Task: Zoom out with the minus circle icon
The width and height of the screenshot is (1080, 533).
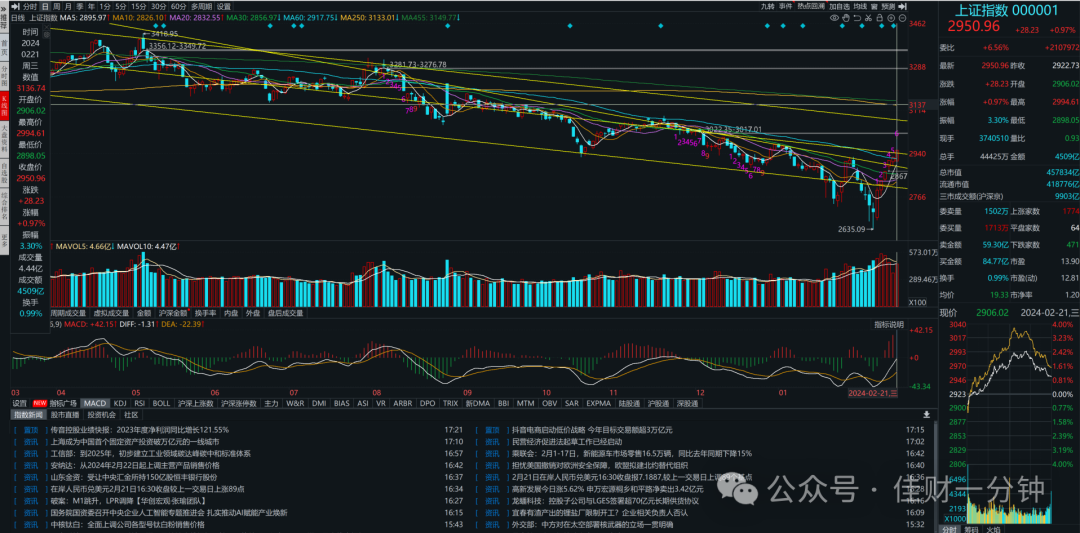Action: pos(902,18)
